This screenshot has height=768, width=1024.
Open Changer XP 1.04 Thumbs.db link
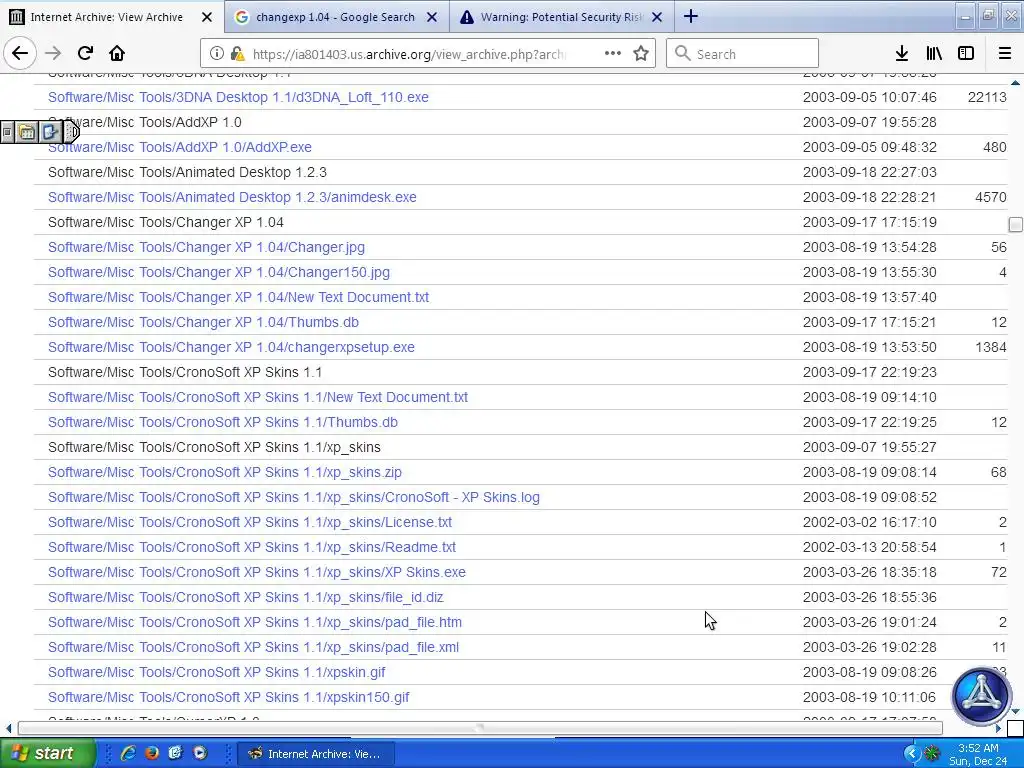tap(203, 322)
